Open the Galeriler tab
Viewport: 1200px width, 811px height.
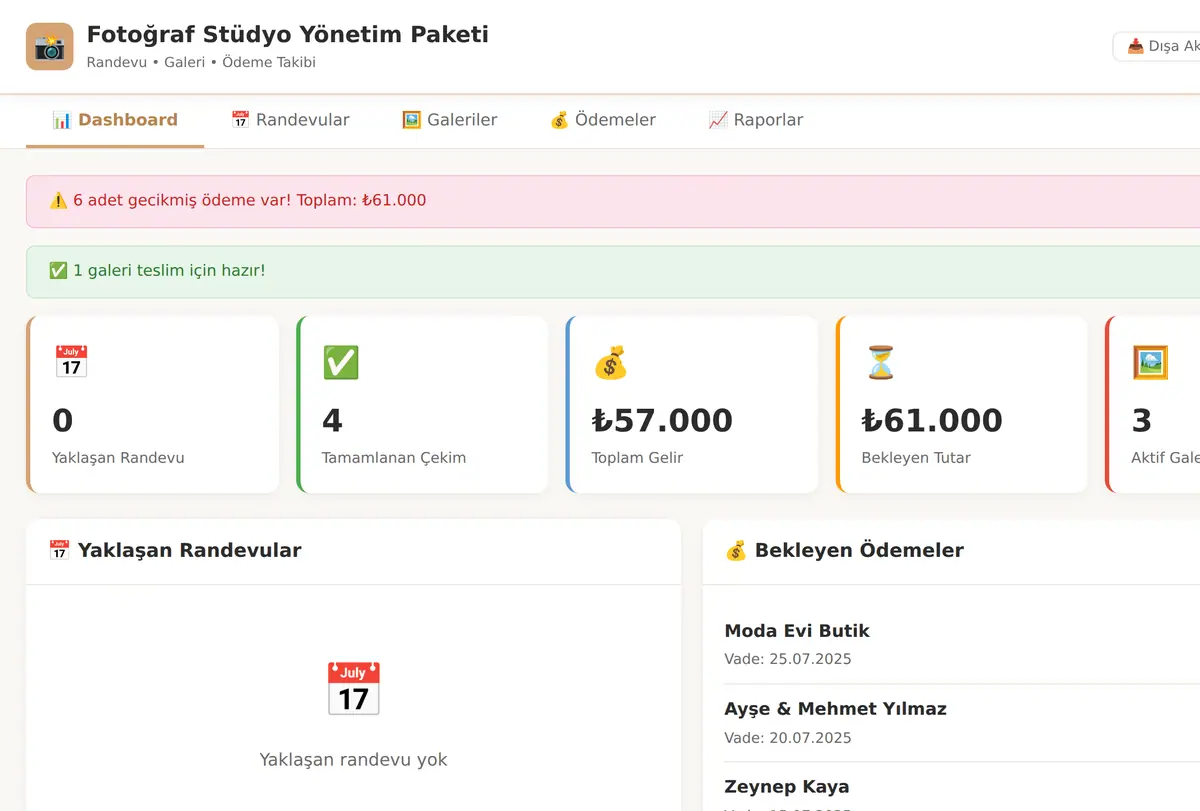[x=449, y=120]
